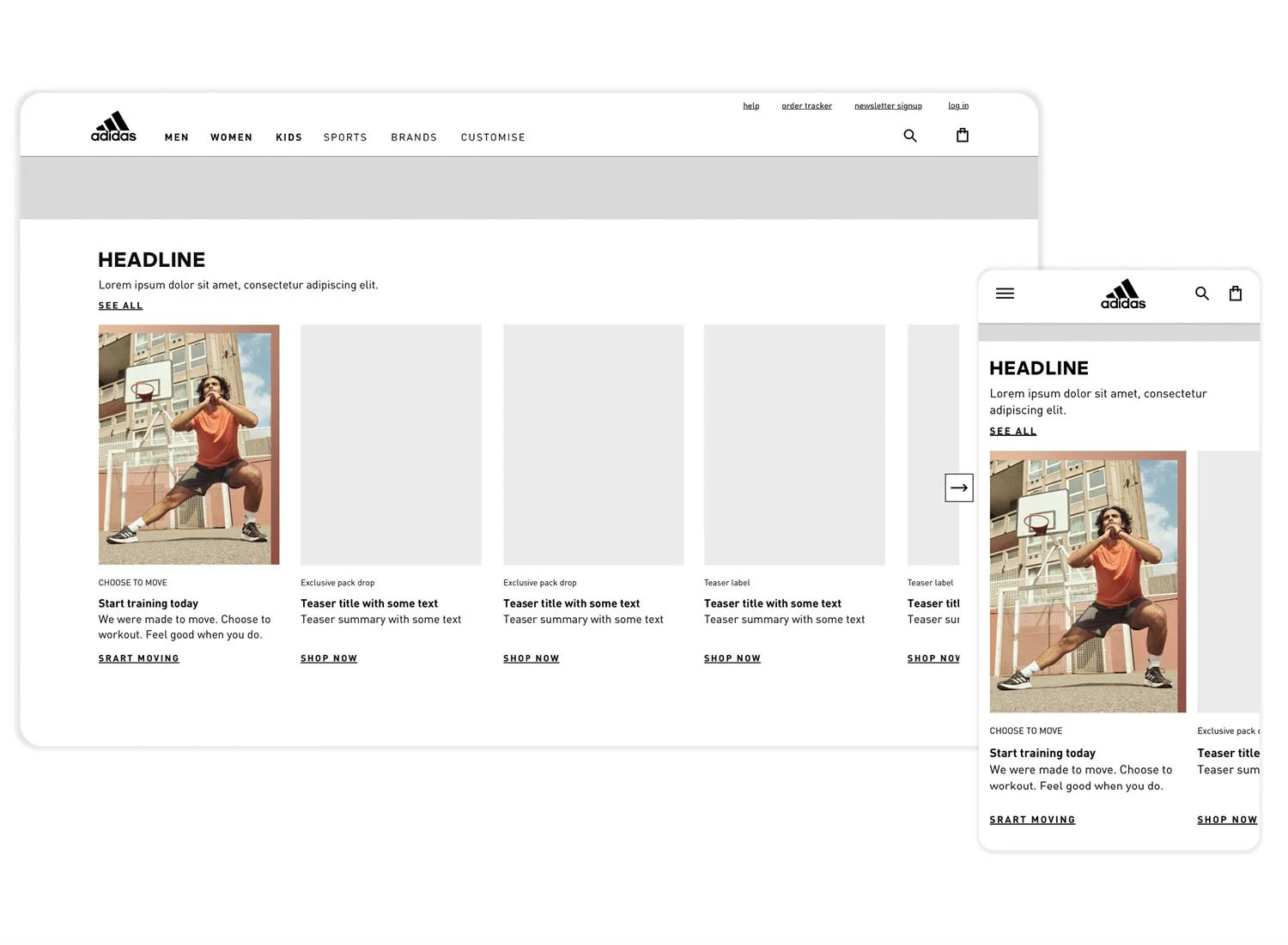Click the Start training today teaser photo
The image size is (1288, 945).
point(188,444)
